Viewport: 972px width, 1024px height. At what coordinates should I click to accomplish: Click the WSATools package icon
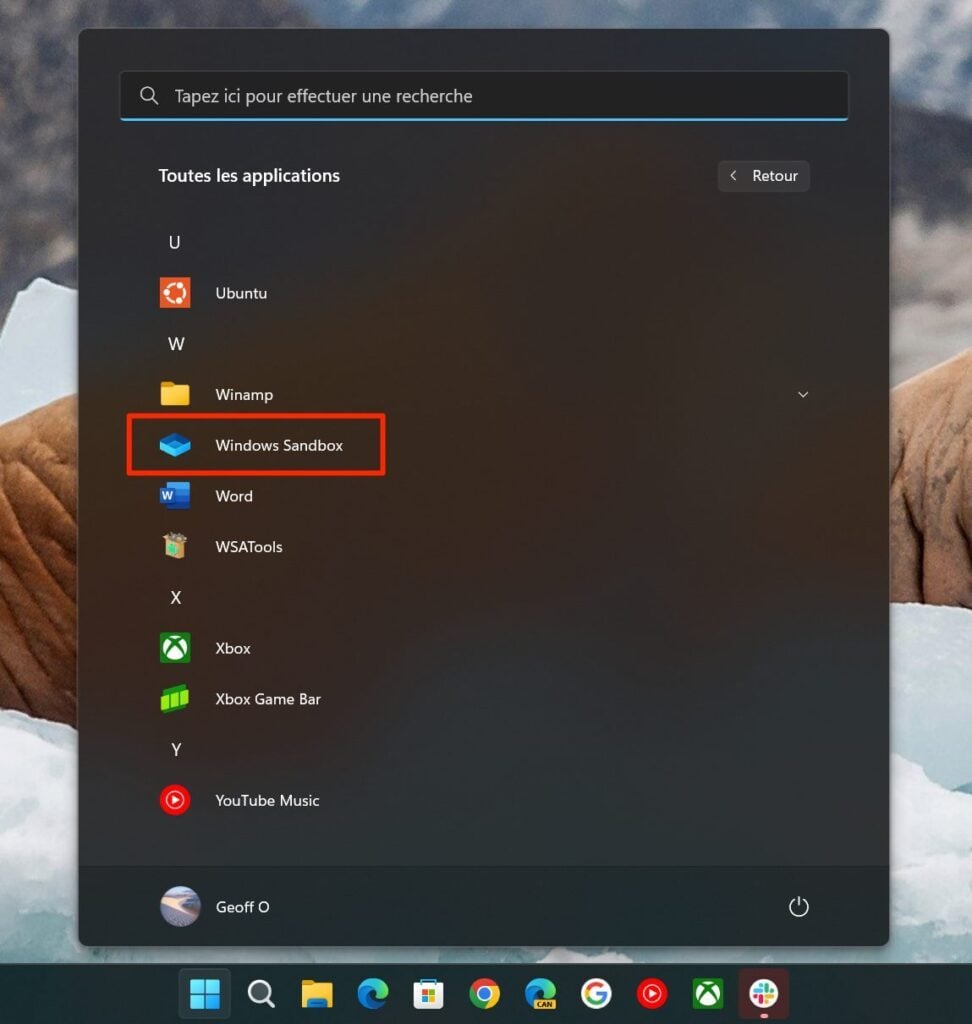[x=175, y=546]
